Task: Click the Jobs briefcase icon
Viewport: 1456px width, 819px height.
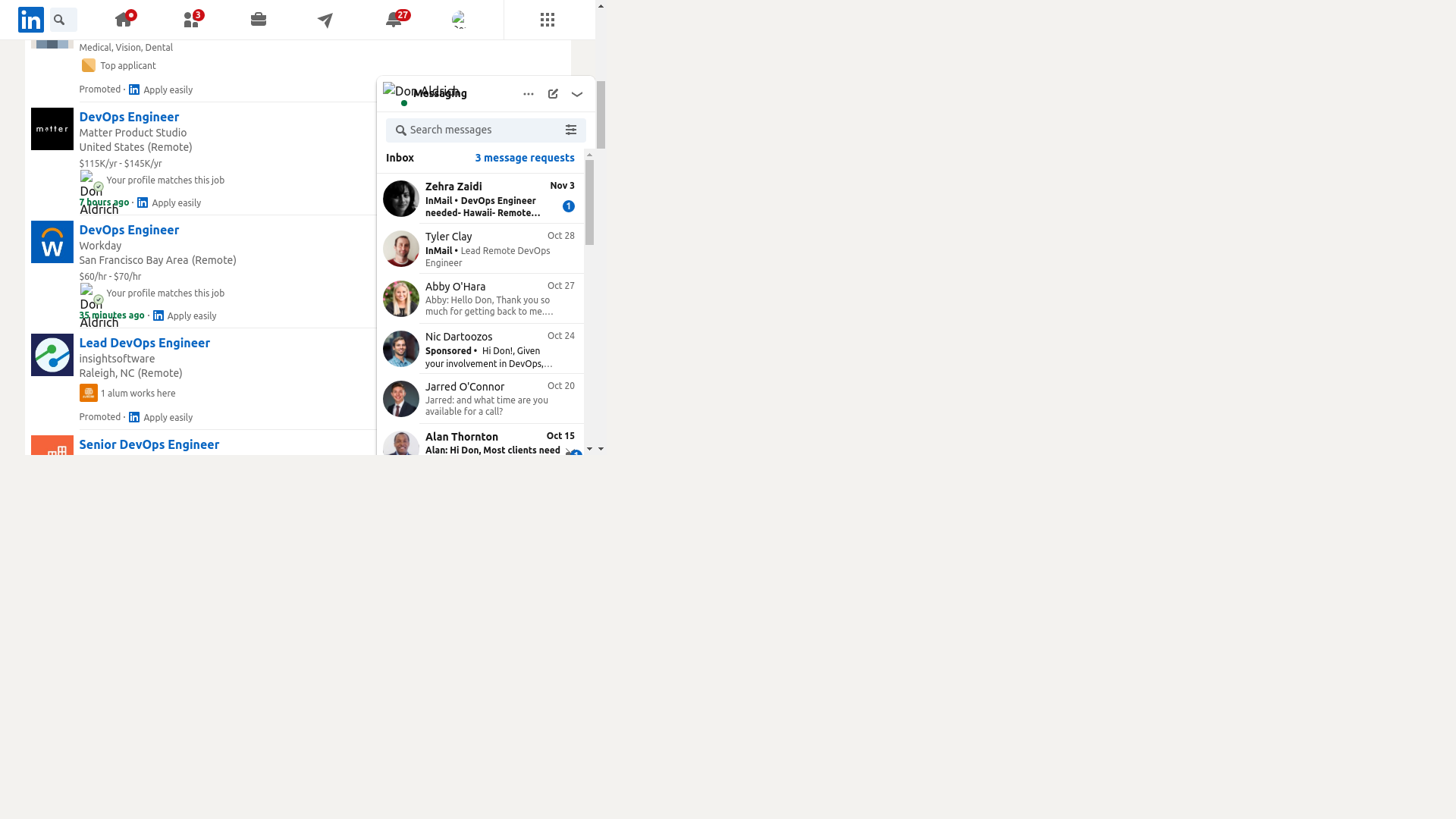Action: tap(259, 20)
